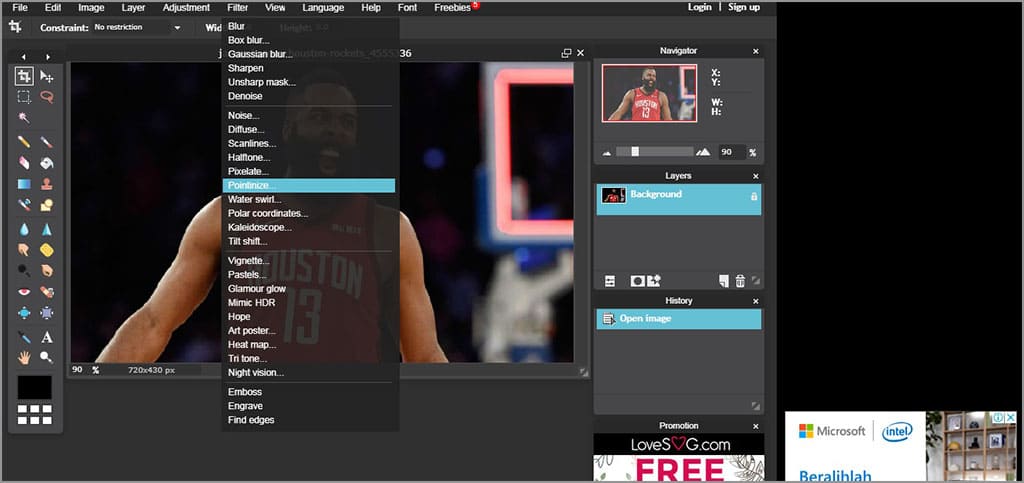Screen dimensions: 1024x483
Task: Toggle the Background layer lock
Action: [753, 196]
